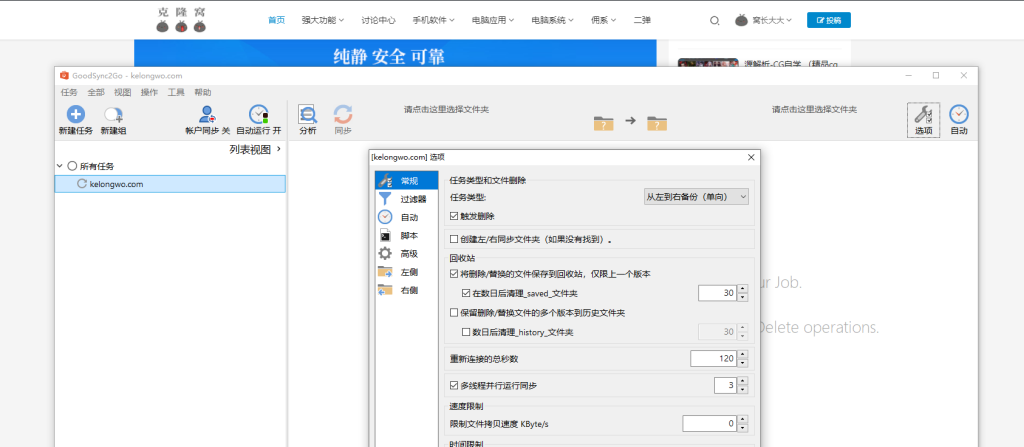1024x447 pixels.
Task: Click left 请点击这里选择文件夹 path text
Action: 446,110
